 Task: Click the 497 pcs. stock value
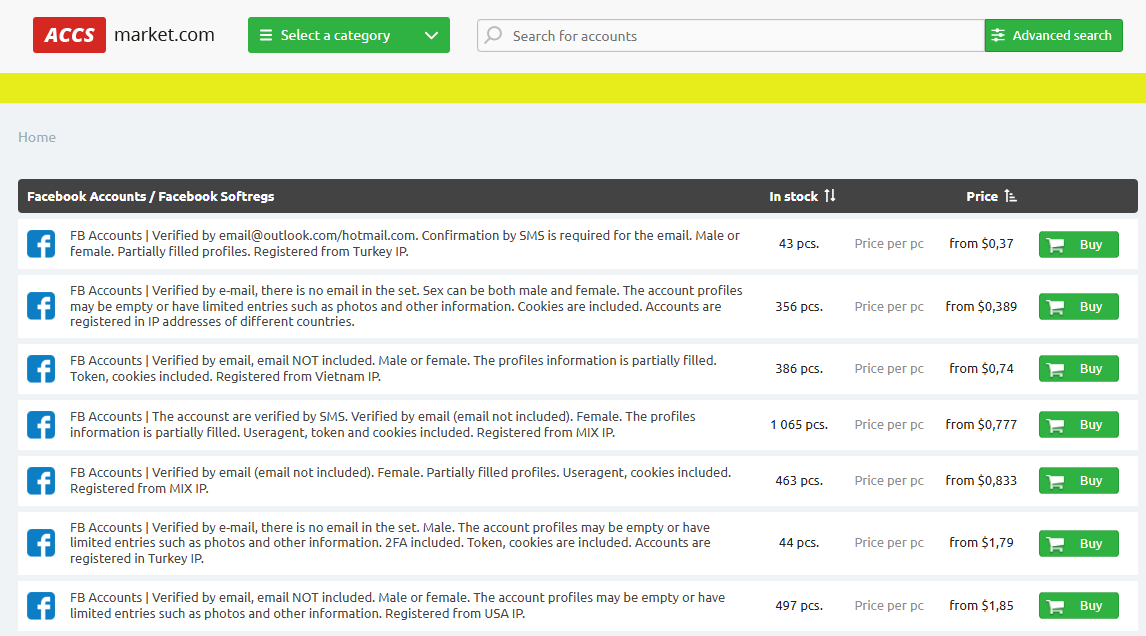799,605
